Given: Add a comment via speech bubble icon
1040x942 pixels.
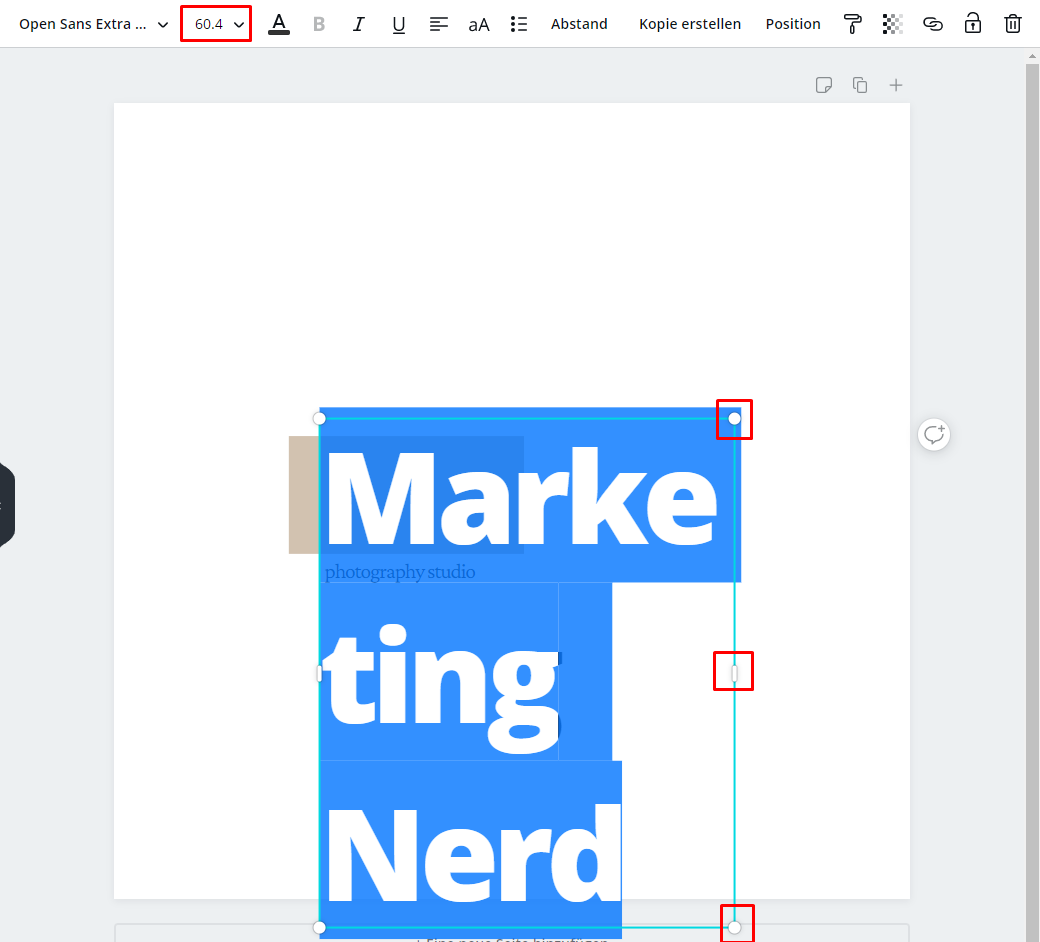Looking at the screenshot, I should 934,435.
